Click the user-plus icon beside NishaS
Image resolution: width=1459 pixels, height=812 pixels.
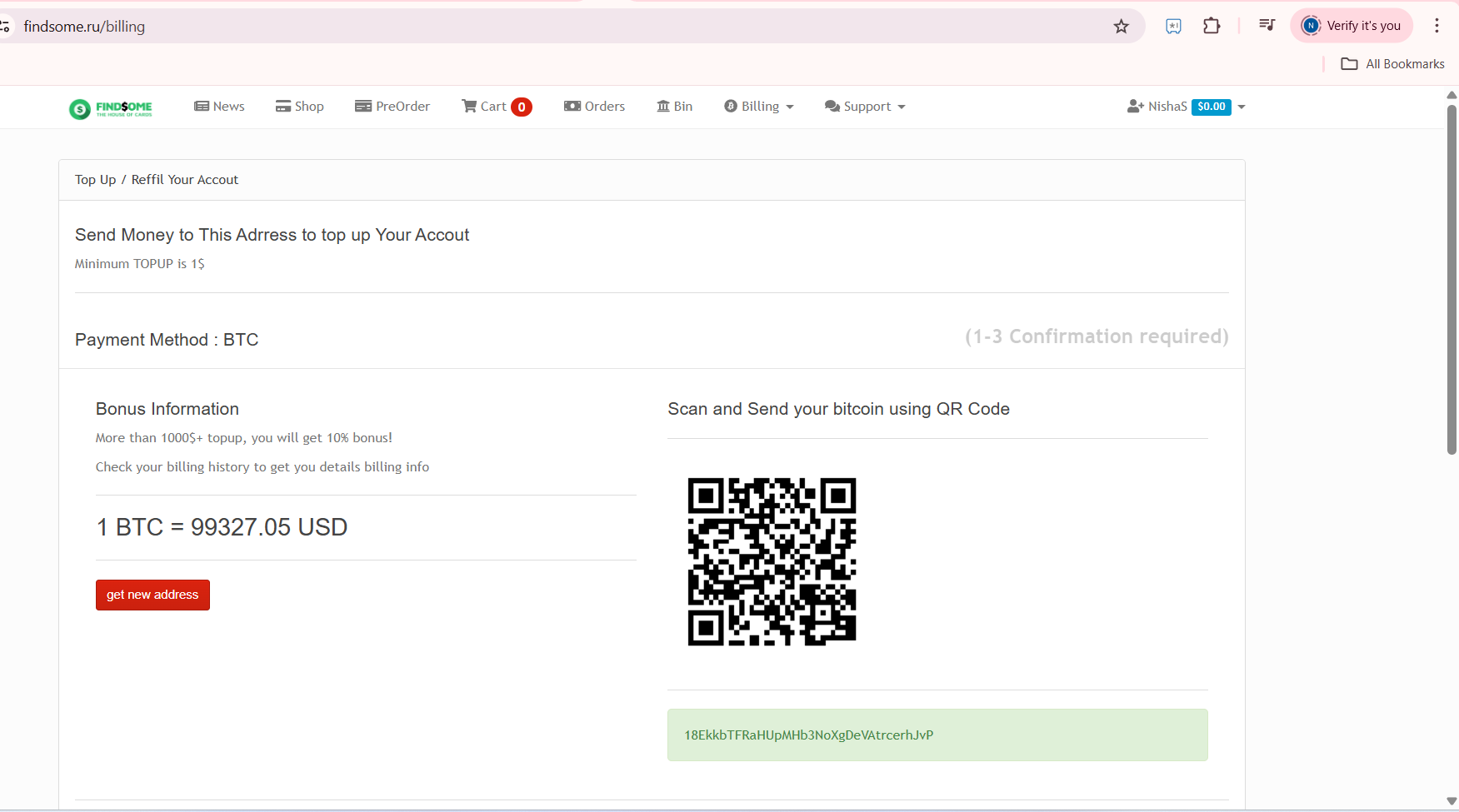pos(1135,107)
